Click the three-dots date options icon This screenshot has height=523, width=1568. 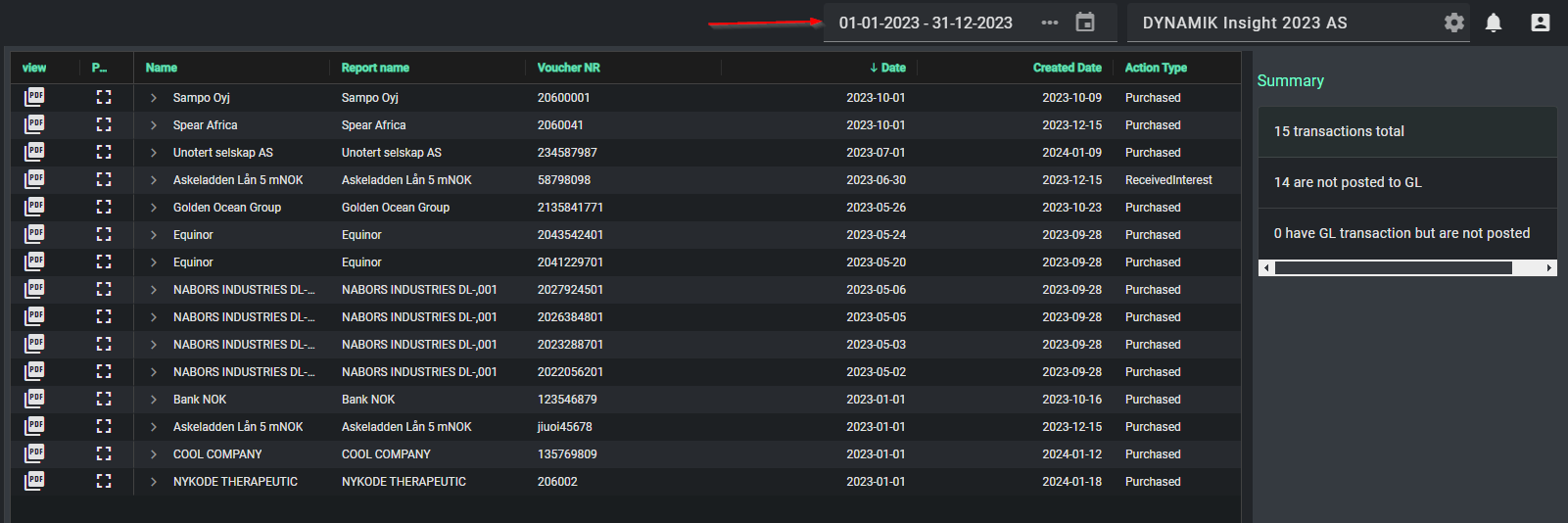coord(1049,23)
